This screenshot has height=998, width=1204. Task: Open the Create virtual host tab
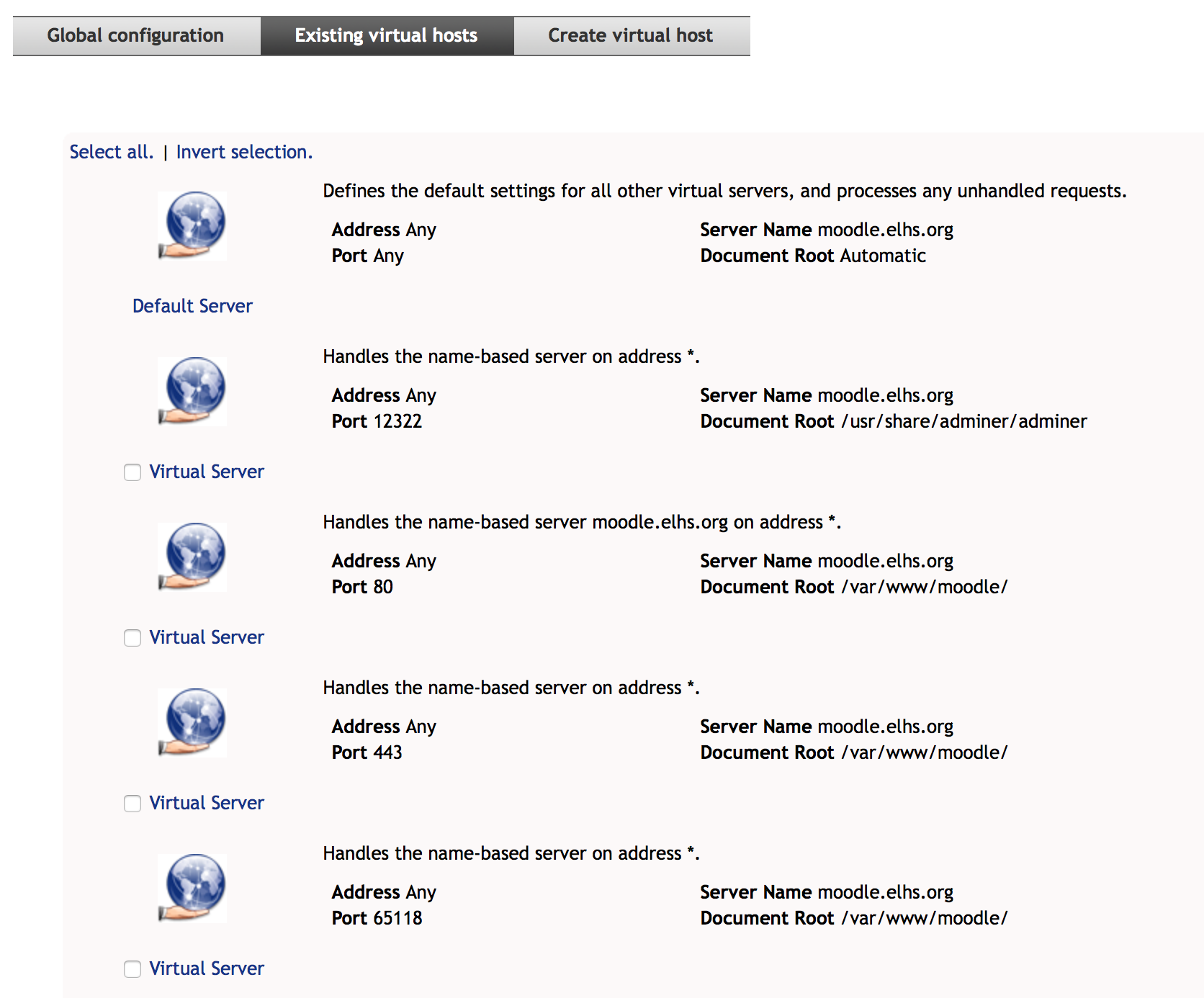click(x=631, y=35)
